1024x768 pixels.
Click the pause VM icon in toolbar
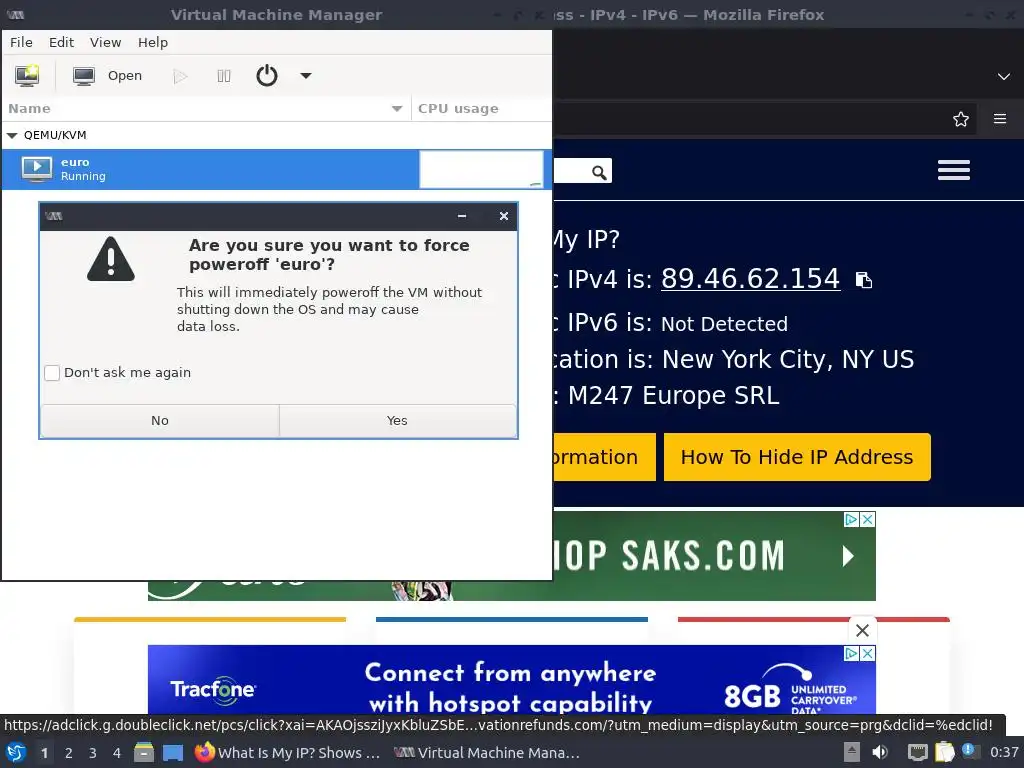tap(223, 76)
